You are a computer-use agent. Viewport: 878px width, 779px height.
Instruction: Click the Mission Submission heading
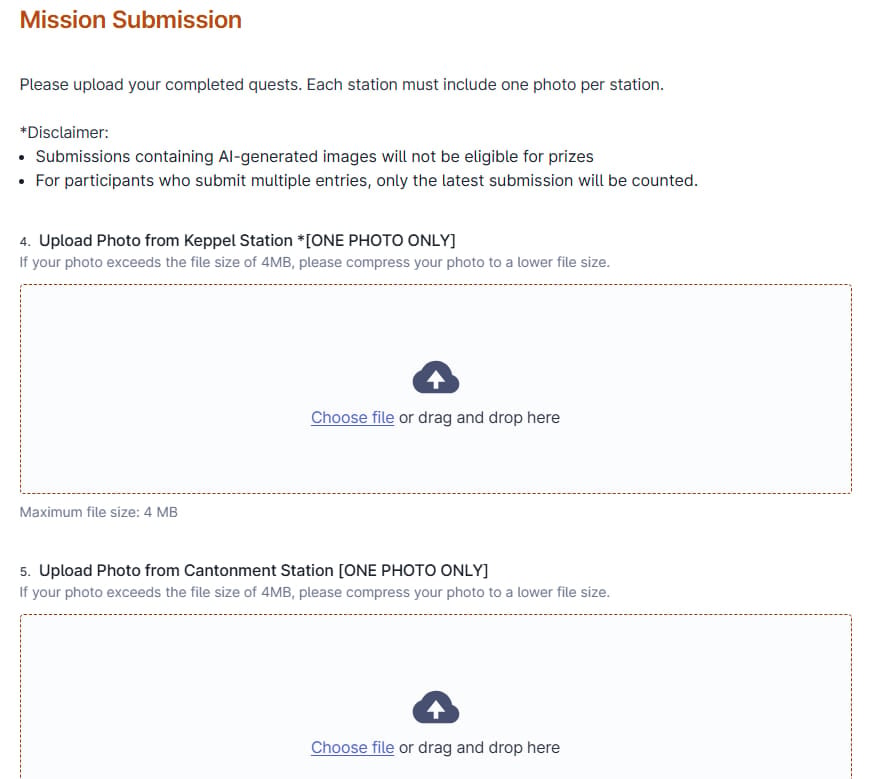pyautogui.click(x=131, y=20)
